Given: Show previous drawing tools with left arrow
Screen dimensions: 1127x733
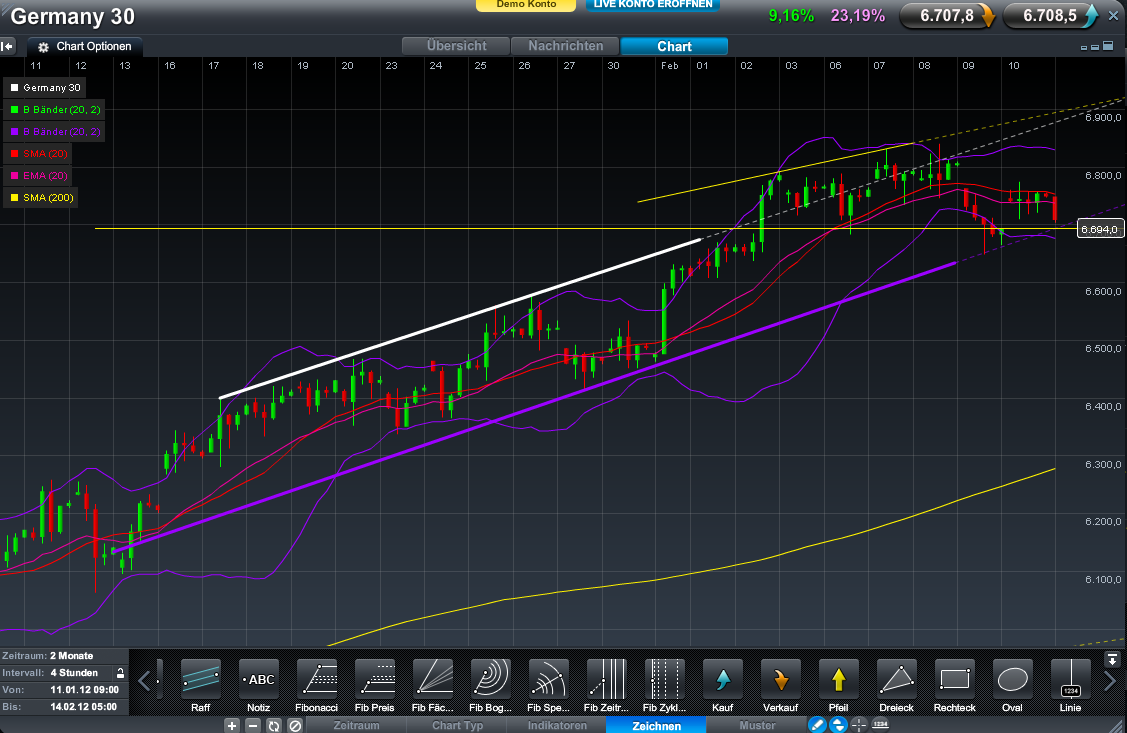Looking at the screenshot, I should pos(144,680).
